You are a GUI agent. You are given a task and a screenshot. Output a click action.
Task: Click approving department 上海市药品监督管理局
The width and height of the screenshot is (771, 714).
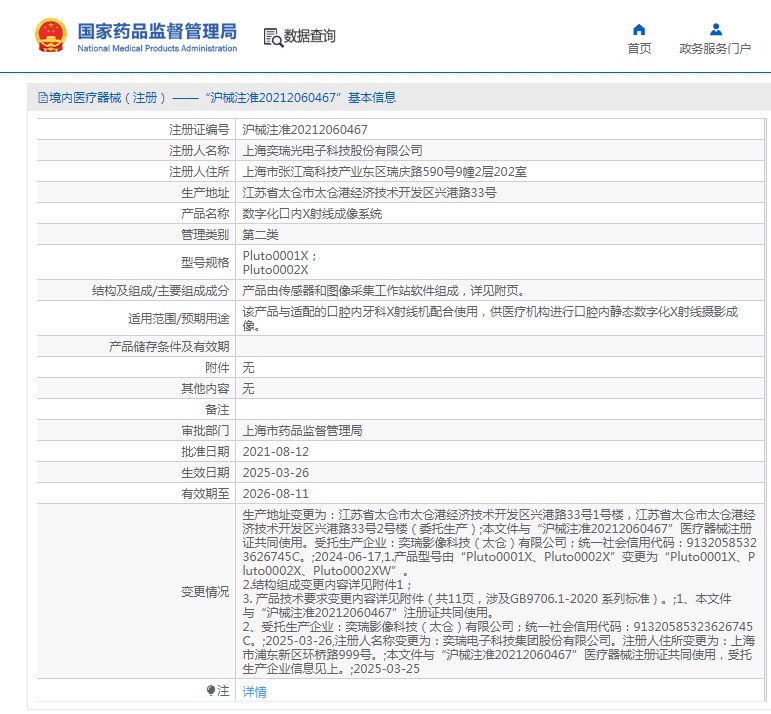tap(302, 431)
